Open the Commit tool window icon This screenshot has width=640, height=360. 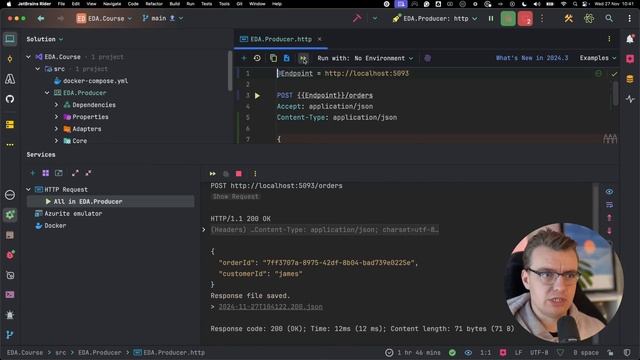[10, 59]
